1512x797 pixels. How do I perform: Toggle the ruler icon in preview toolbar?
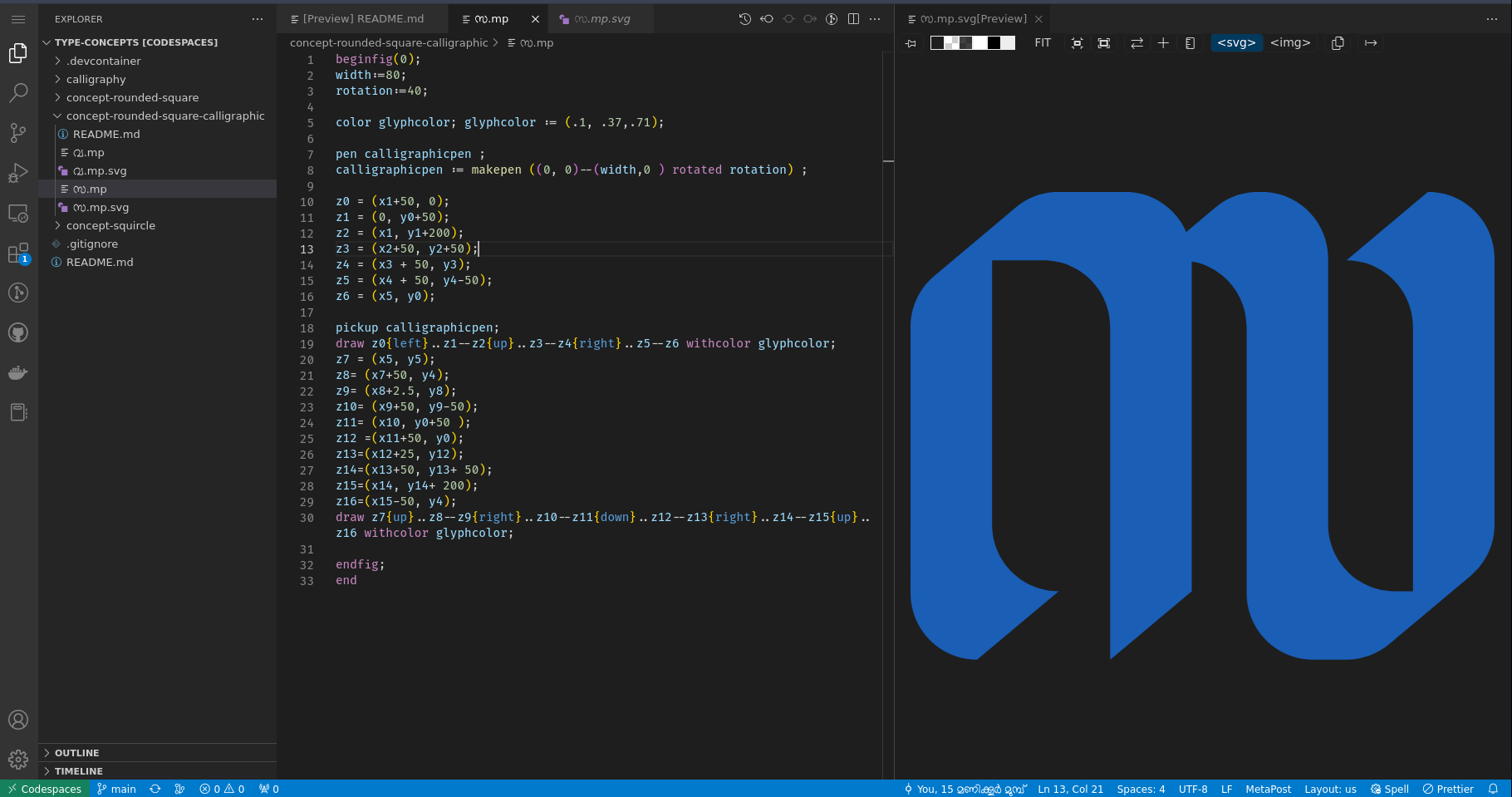1190,43
